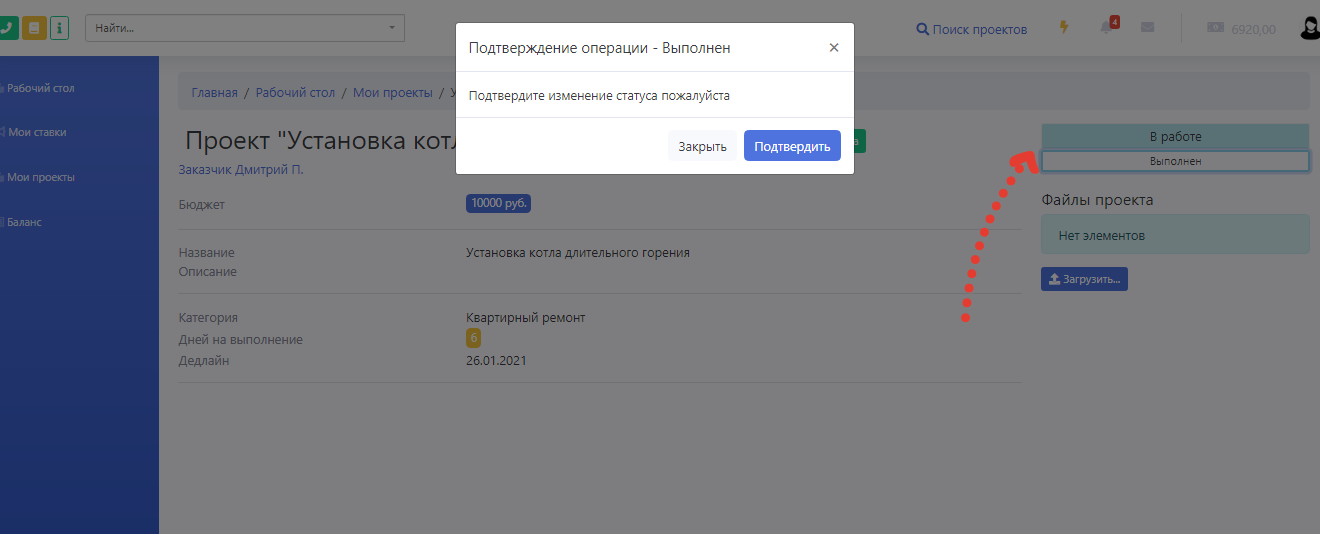Viewport: 1320px width, 534px height.
Task: Open the user avatar profile icon
Action: (1310, 28)
